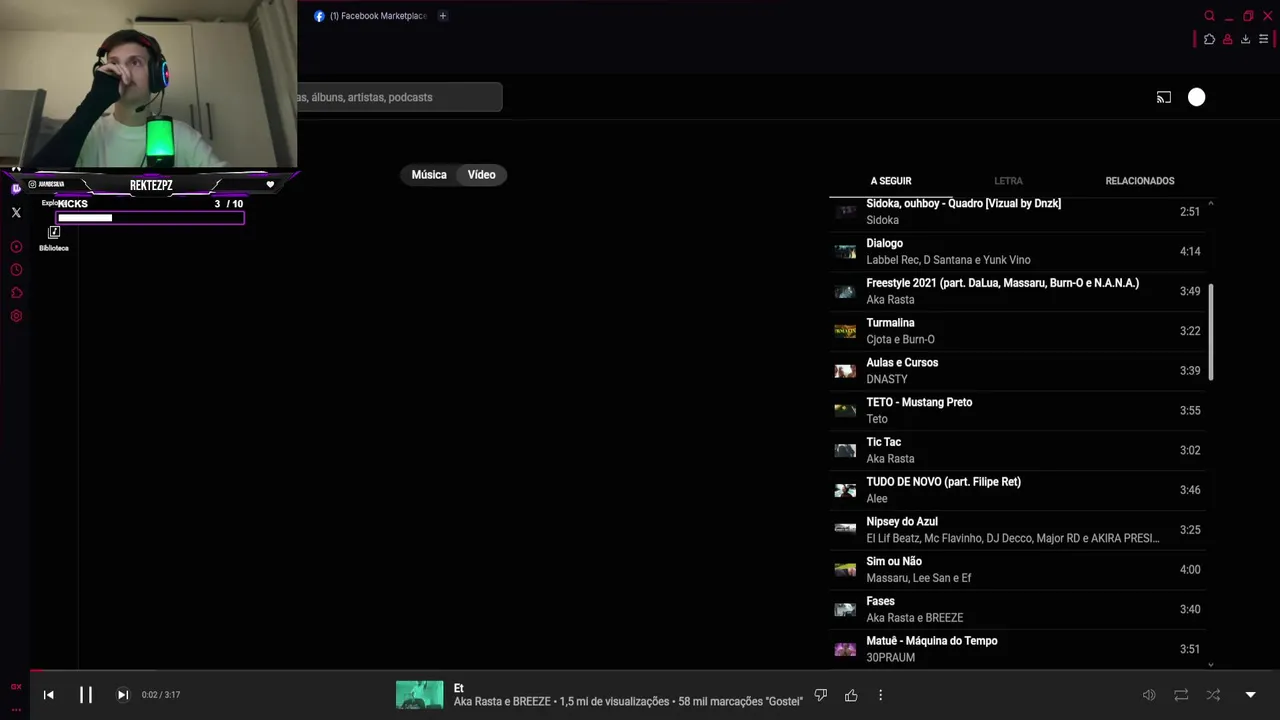Open browser history clock icon
Screen dimensions: 1280x720
tap(16, 270)
